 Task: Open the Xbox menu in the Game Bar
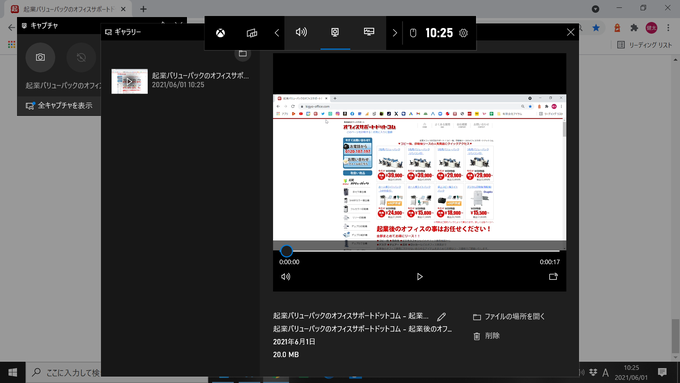[220, 33]
